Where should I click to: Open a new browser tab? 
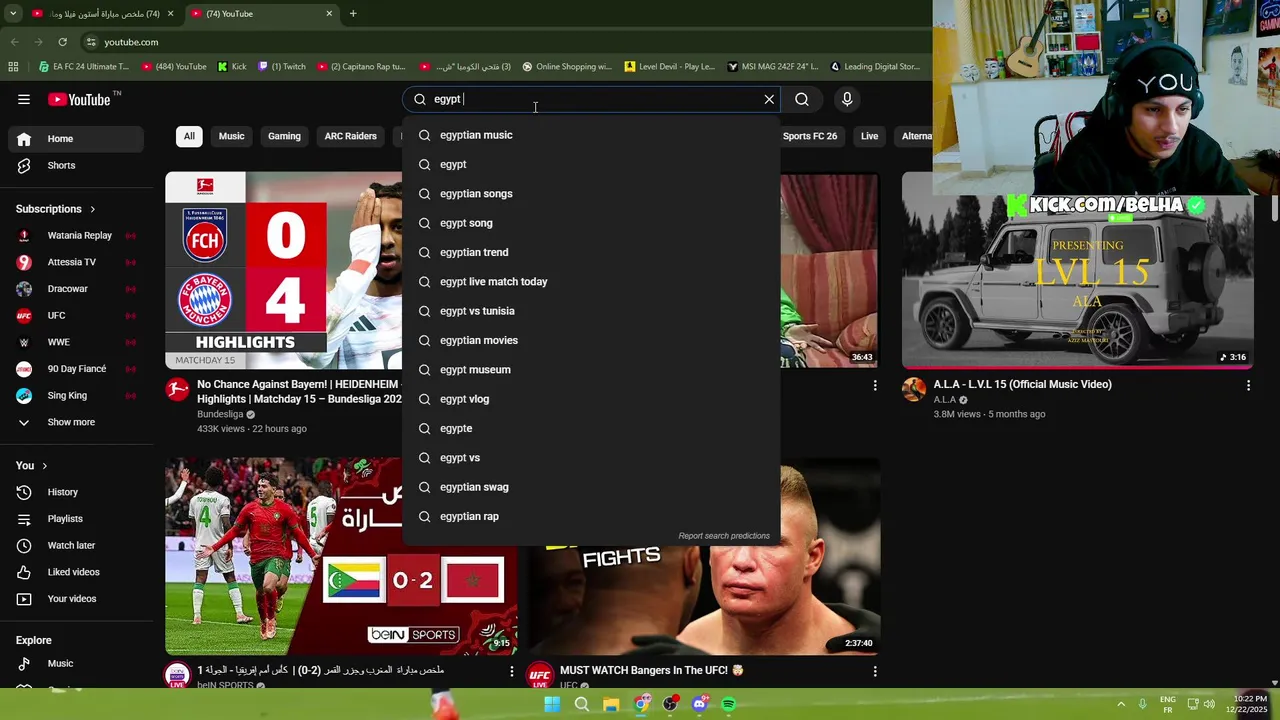[x=353, y=14]
